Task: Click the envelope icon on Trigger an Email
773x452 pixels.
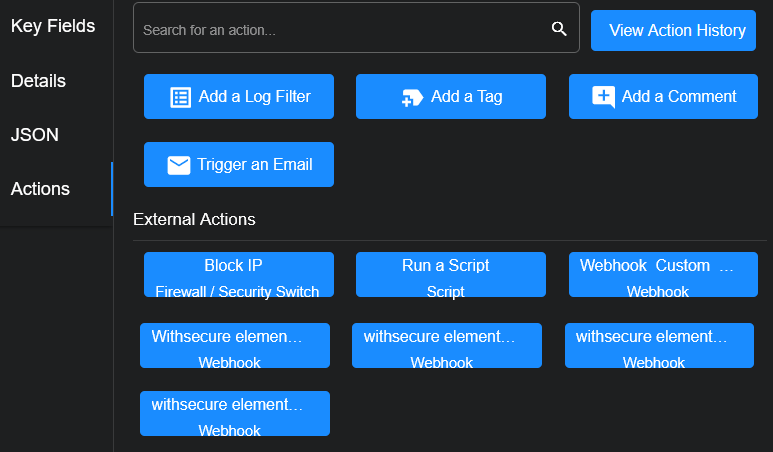Action: point(179,165)
